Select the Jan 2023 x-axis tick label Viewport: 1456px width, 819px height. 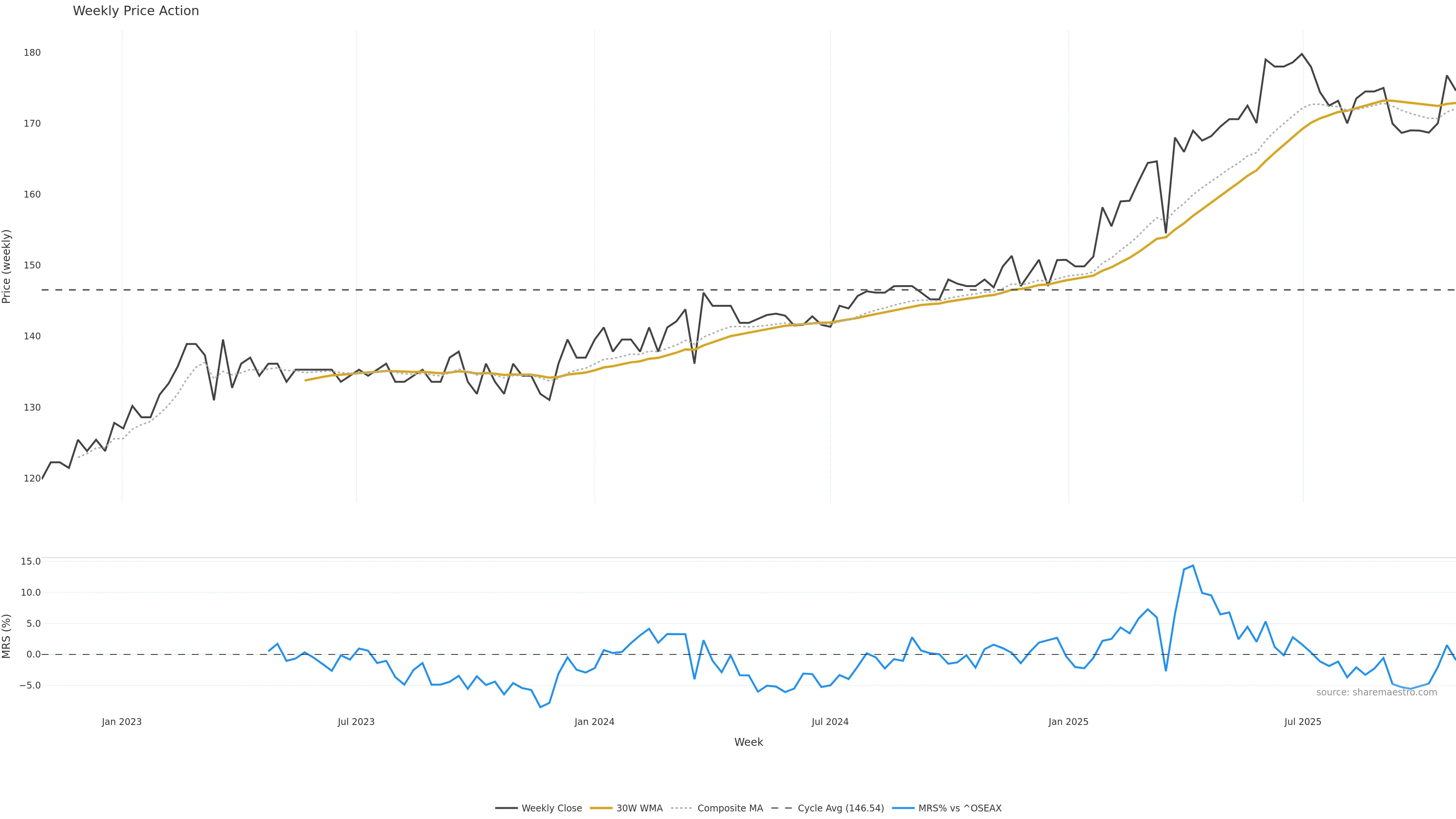(x=121, y=722)
